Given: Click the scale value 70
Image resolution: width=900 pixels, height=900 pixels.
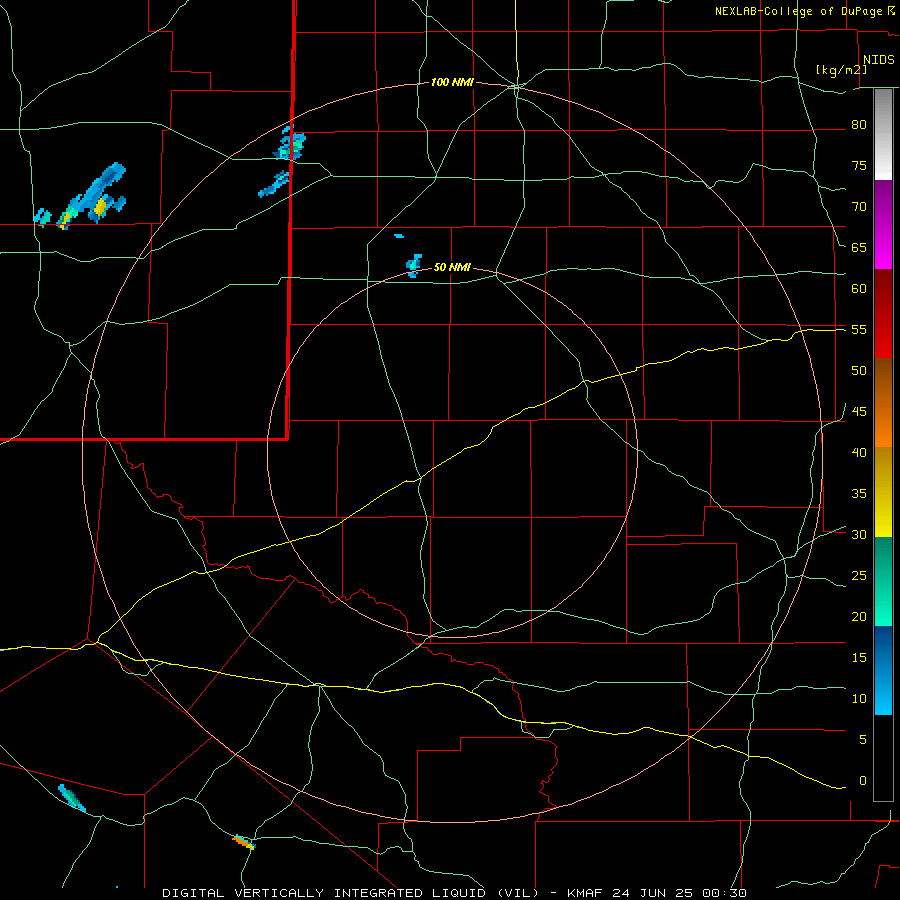Looking at the screenshot, I should [859, 207].
